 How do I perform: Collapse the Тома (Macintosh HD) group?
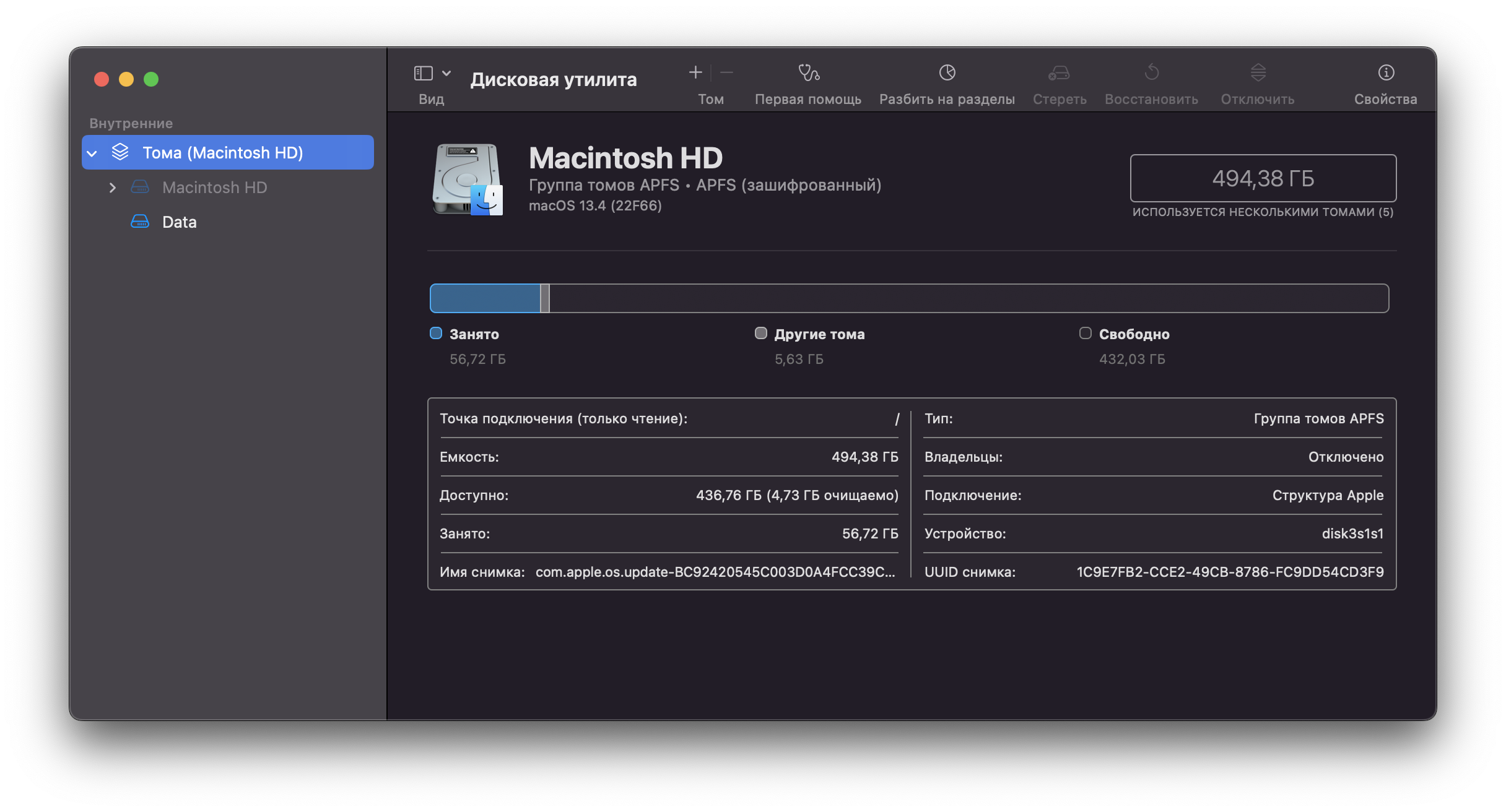pyautogui.click(x=92, y=153)
